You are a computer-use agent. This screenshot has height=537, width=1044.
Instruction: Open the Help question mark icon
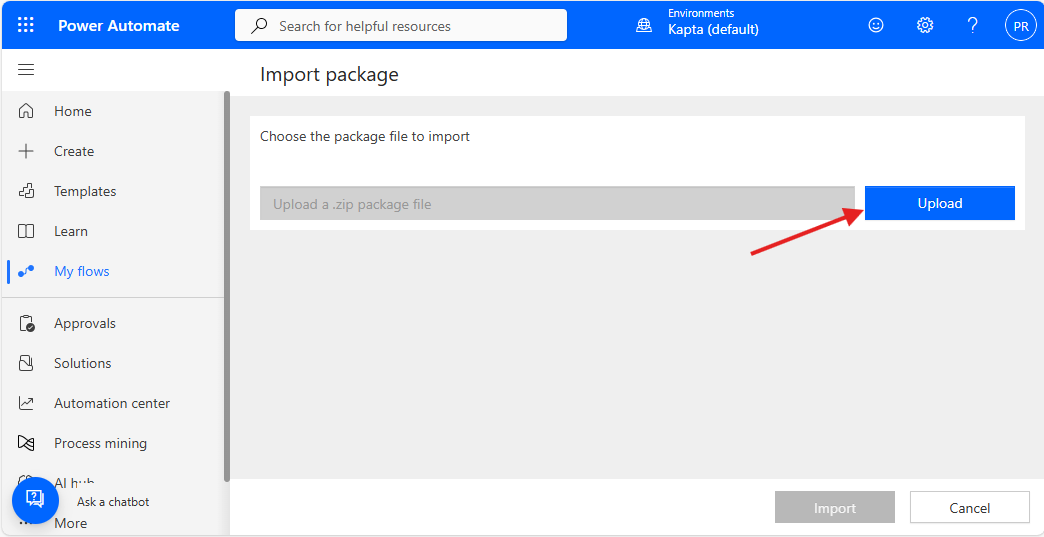(x=972, y=25)
